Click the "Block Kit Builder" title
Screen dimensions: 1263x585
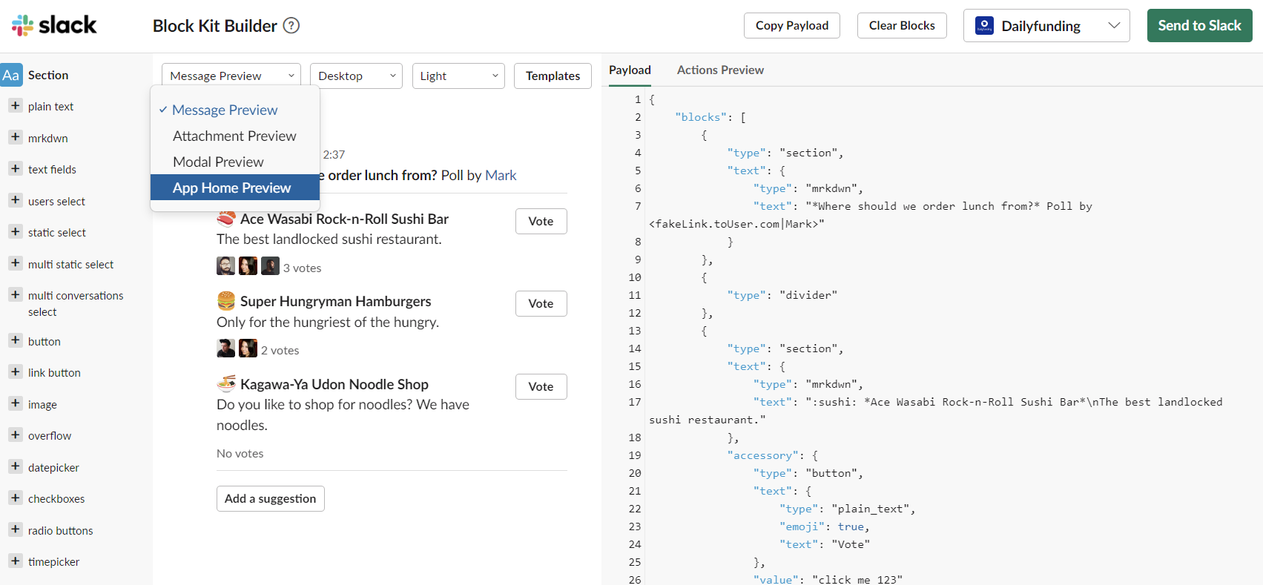215,26
